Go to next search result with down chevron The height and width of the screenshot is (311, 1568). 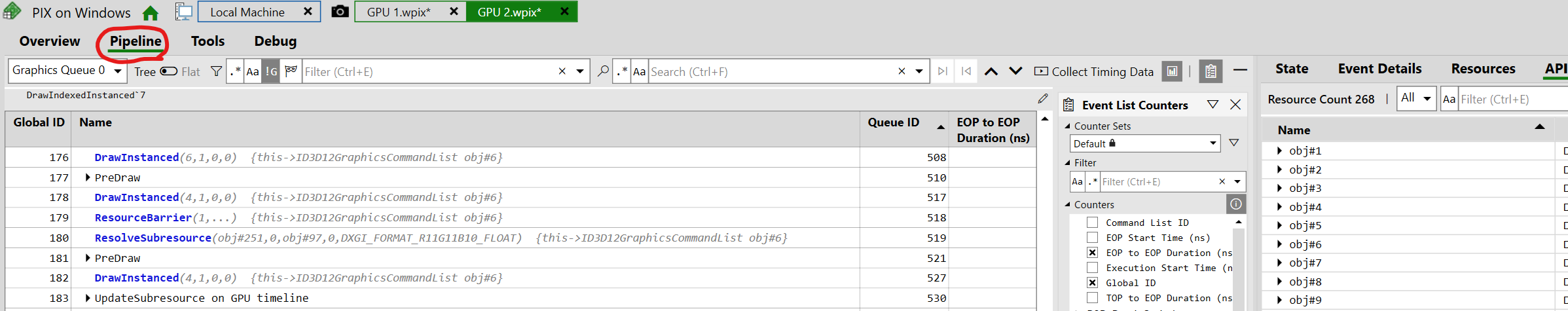(1015, 71)
